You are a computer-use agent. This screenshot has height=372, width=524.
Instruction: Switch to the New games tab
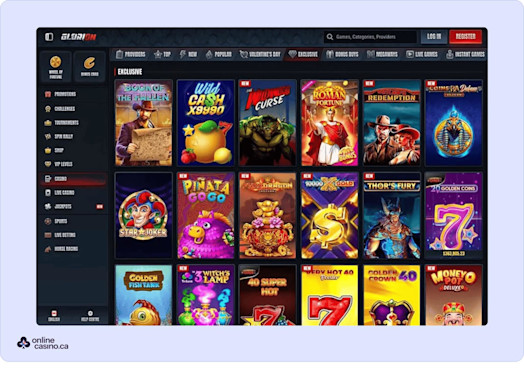(x=188, y=54)
